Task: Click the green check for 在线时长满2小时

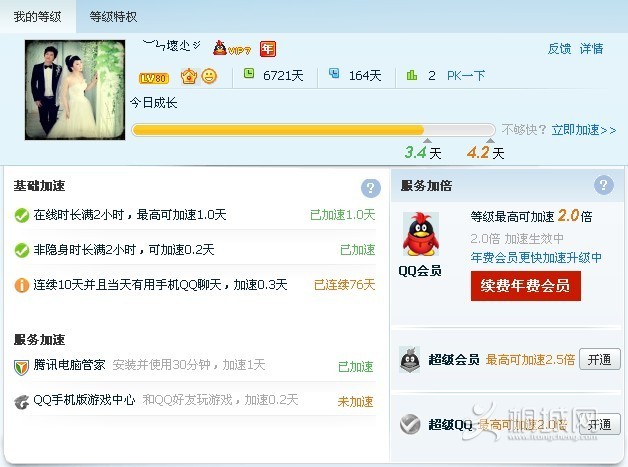Action: 22,215
